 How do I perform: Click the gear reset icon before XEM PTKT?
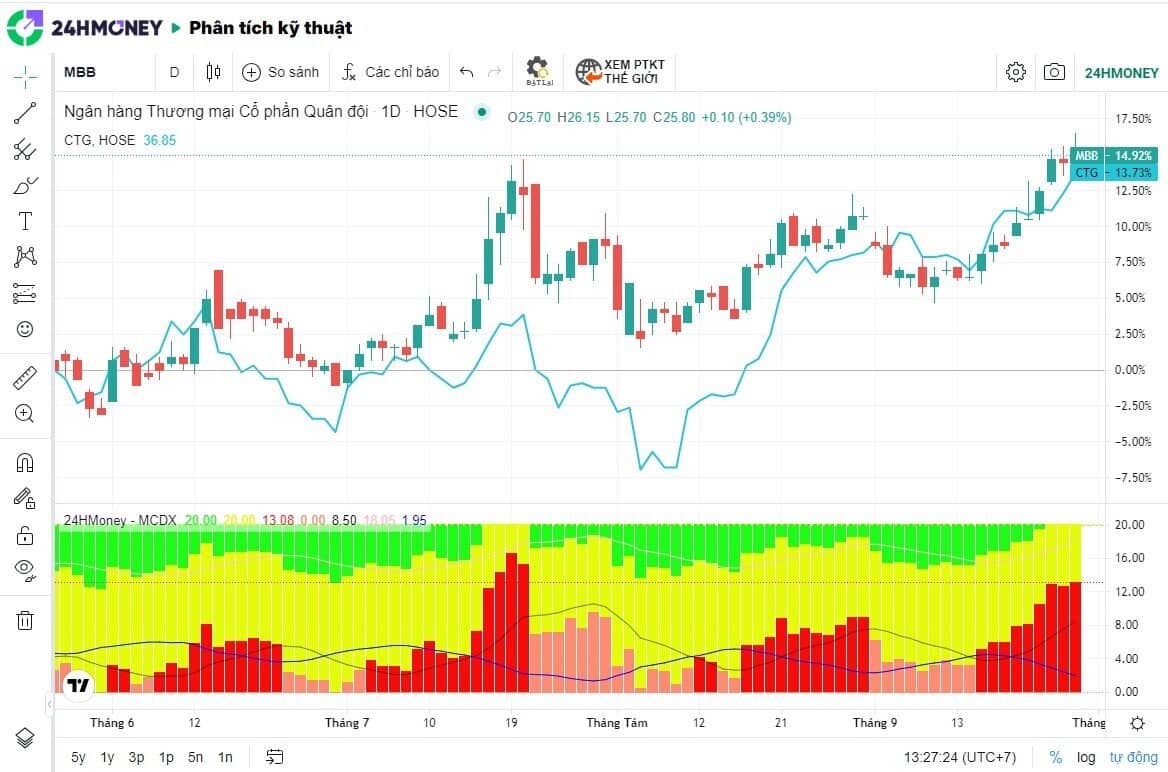point(538,72)
